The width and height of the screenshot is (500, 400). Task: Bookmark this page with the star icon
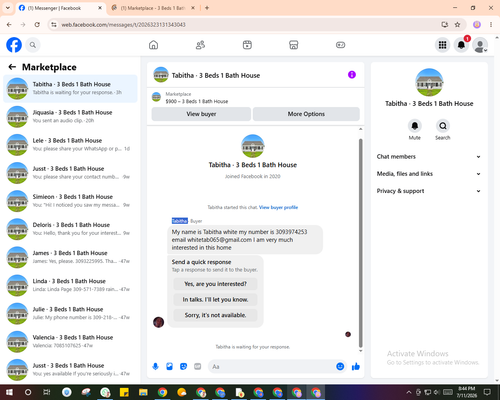[x=457, y=24]
